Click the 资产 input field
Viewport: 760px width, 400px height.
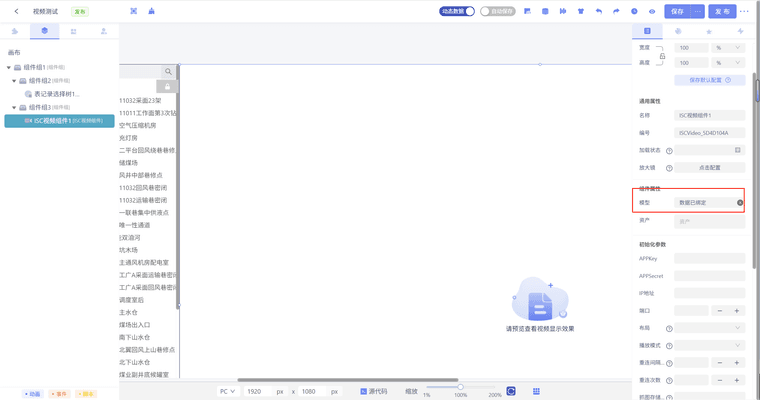[x=710, y=222]
